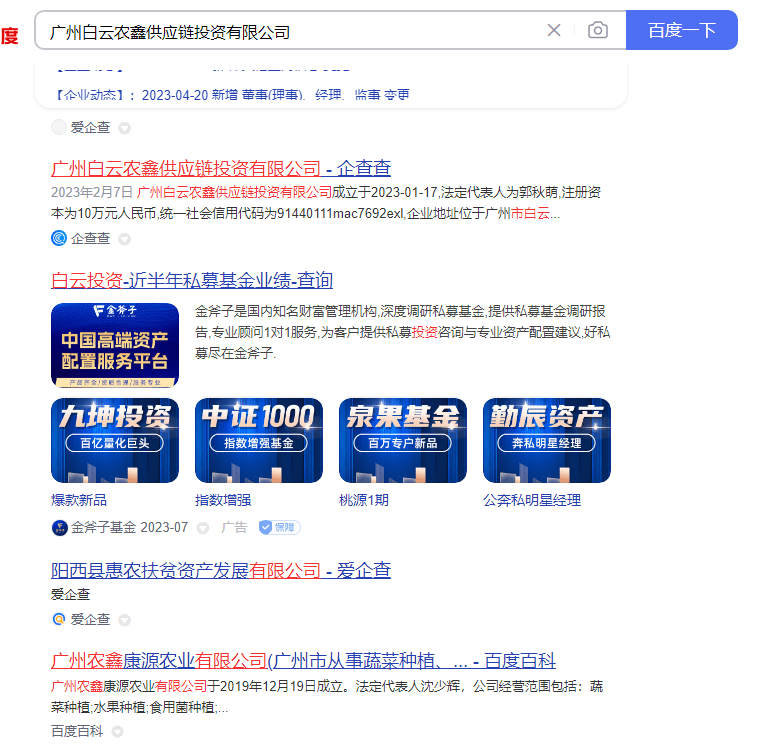Open 企业动态 2023-04-20 新增 link

[x=232, y=94]
